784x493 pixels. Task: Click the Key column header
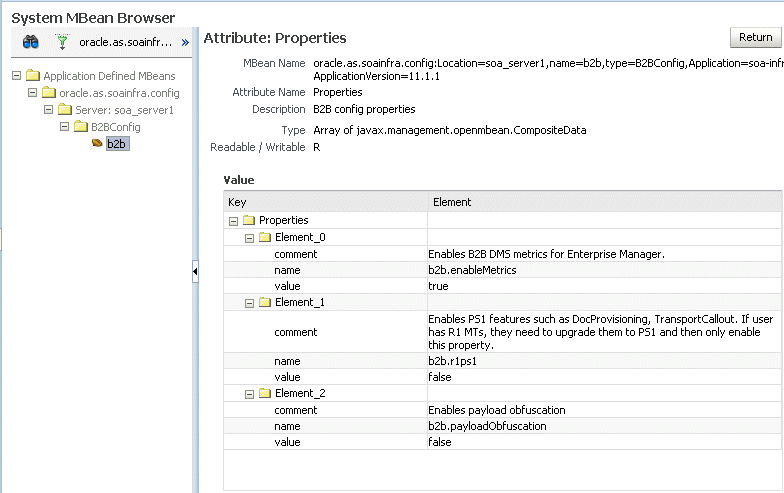coord(326,202)
